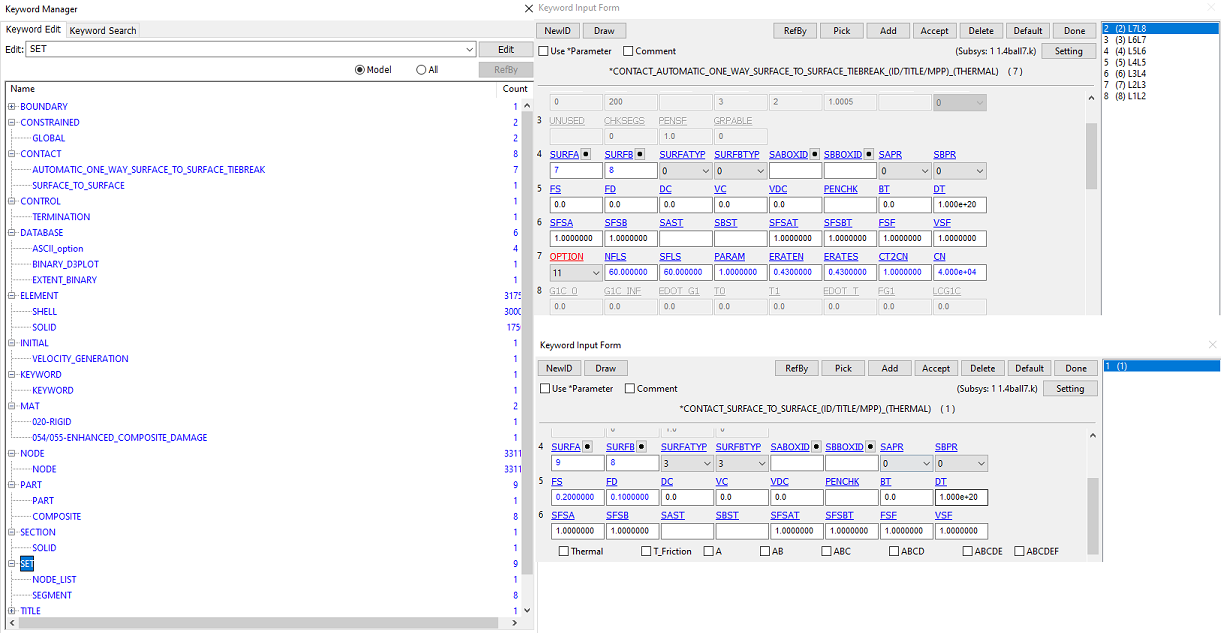Click Done in the lower SURFACE_TO_SURFACE form
1221x633 pixels.
pos(1076,369)
